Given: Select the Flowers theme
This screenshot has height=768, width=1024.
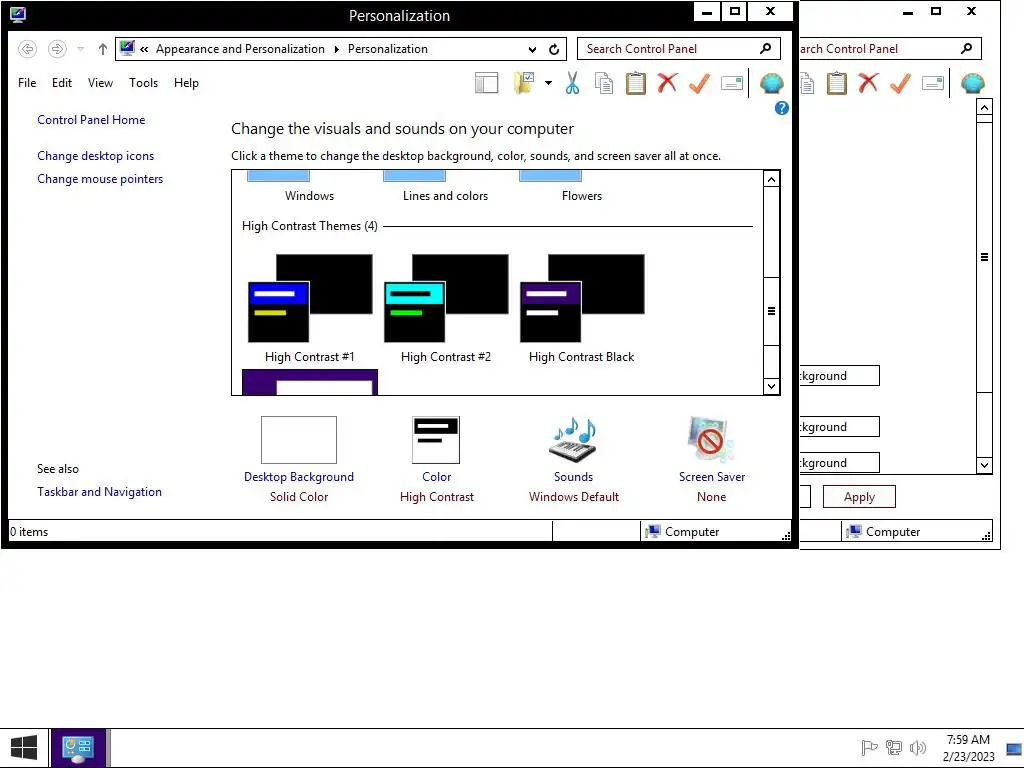Looking at the screenshot, I should coord(581,187).
